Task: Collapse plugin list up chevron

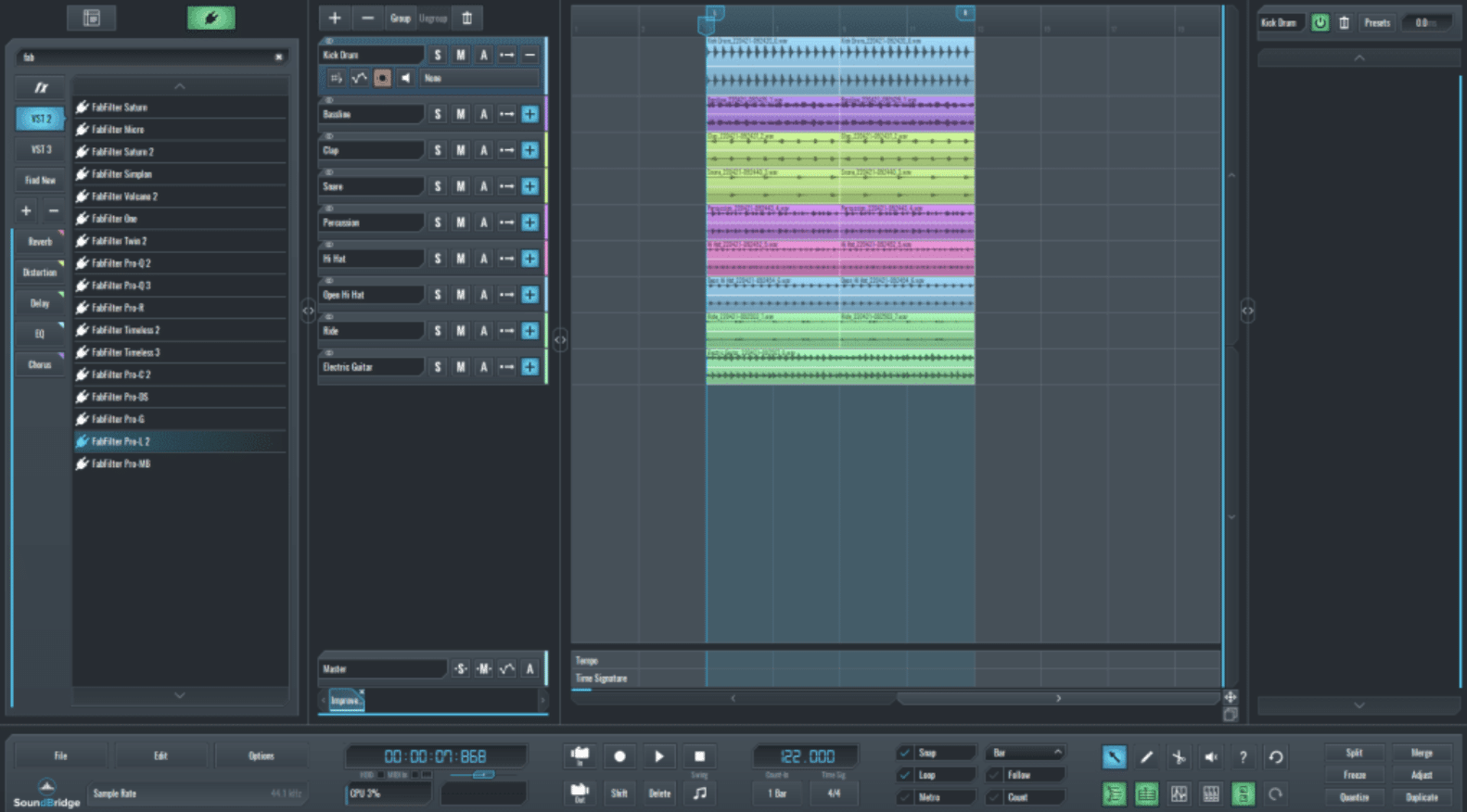Action: (180, 85)
